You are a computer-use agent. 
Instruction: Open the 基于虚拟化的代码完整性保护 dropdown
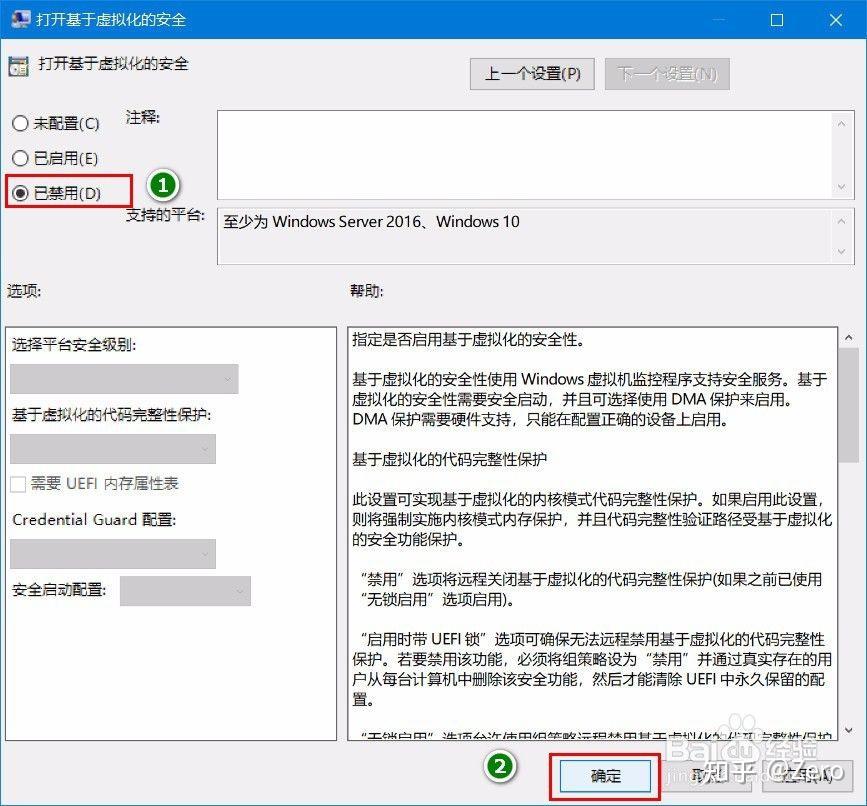coord(113,449)
